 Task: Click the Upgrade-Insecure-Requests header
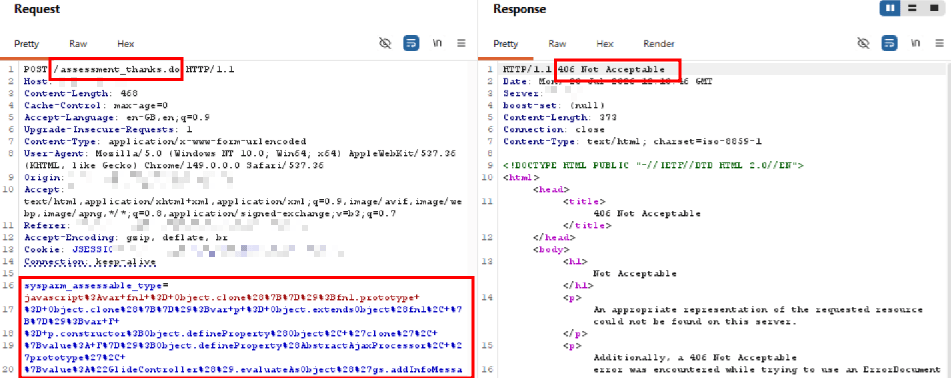[x=108, y=129]
